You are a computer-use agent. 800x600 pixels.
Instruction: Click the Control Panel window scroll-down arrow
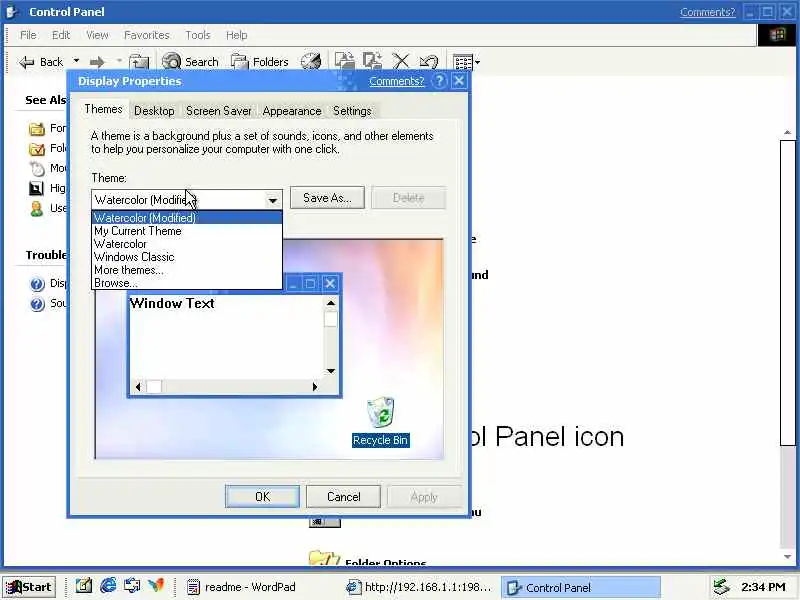(787, 557)
